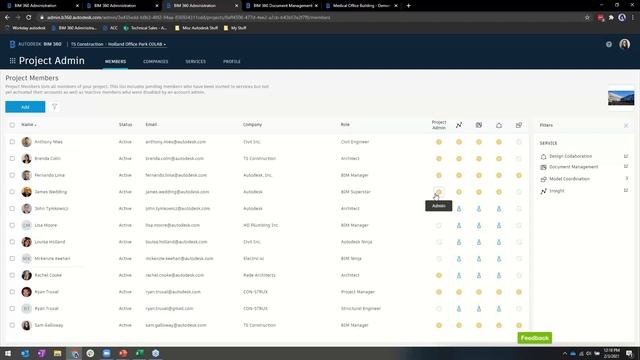640x360 pixels.
Task: Open notification center in the system tray
Action: pyautogui.click(x=629, y=353)
